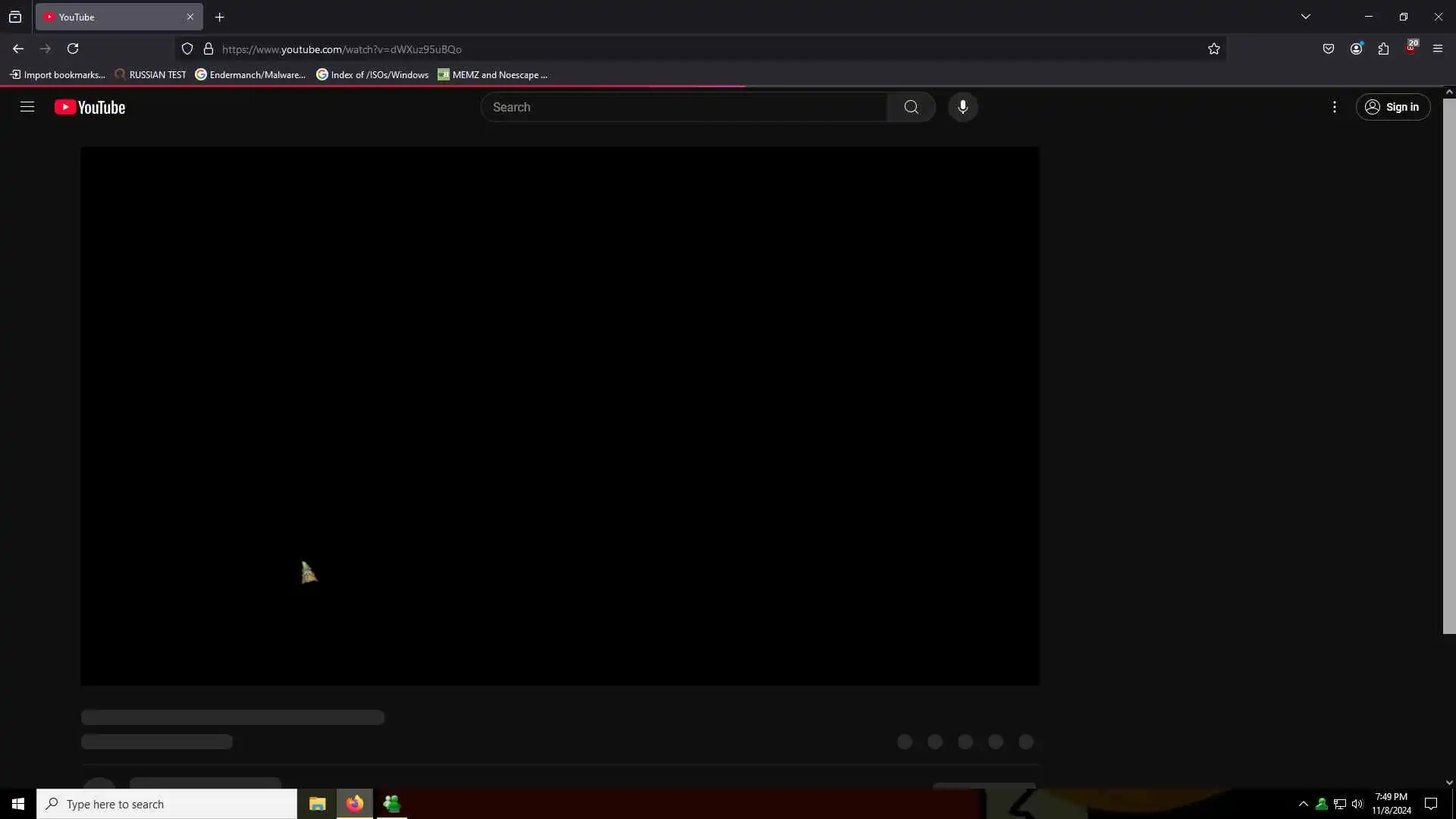Open MEMZ and Noescape bookmark

492,74
